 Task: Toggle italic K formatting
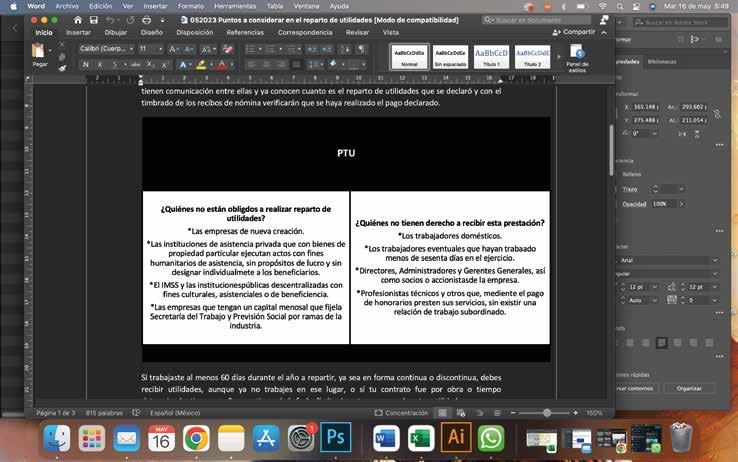pyautogui.click(x=100, y=64)
